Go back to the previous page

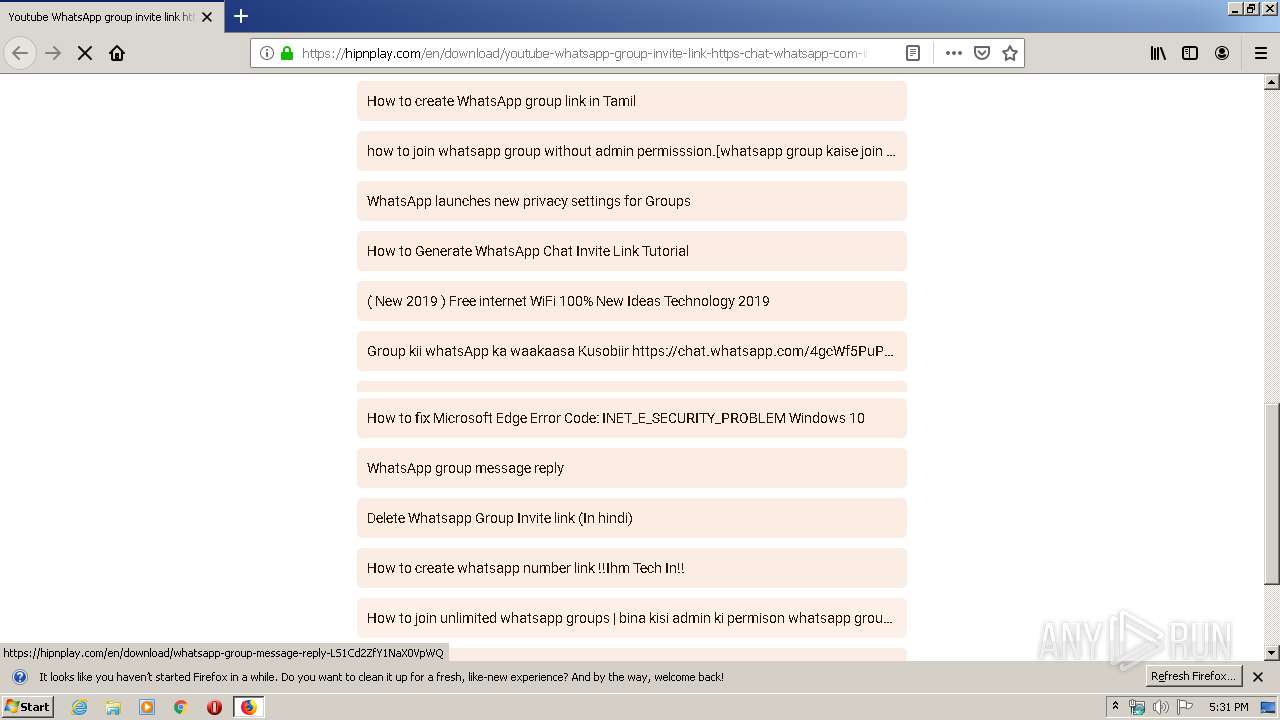click(20, 53)
